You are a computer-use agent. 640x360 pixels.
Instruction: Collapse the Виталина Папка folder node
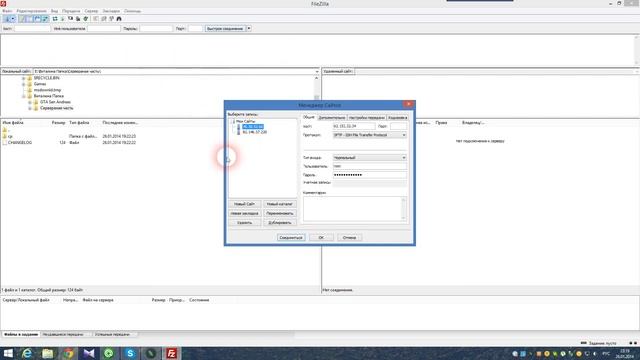click(24, 96)
